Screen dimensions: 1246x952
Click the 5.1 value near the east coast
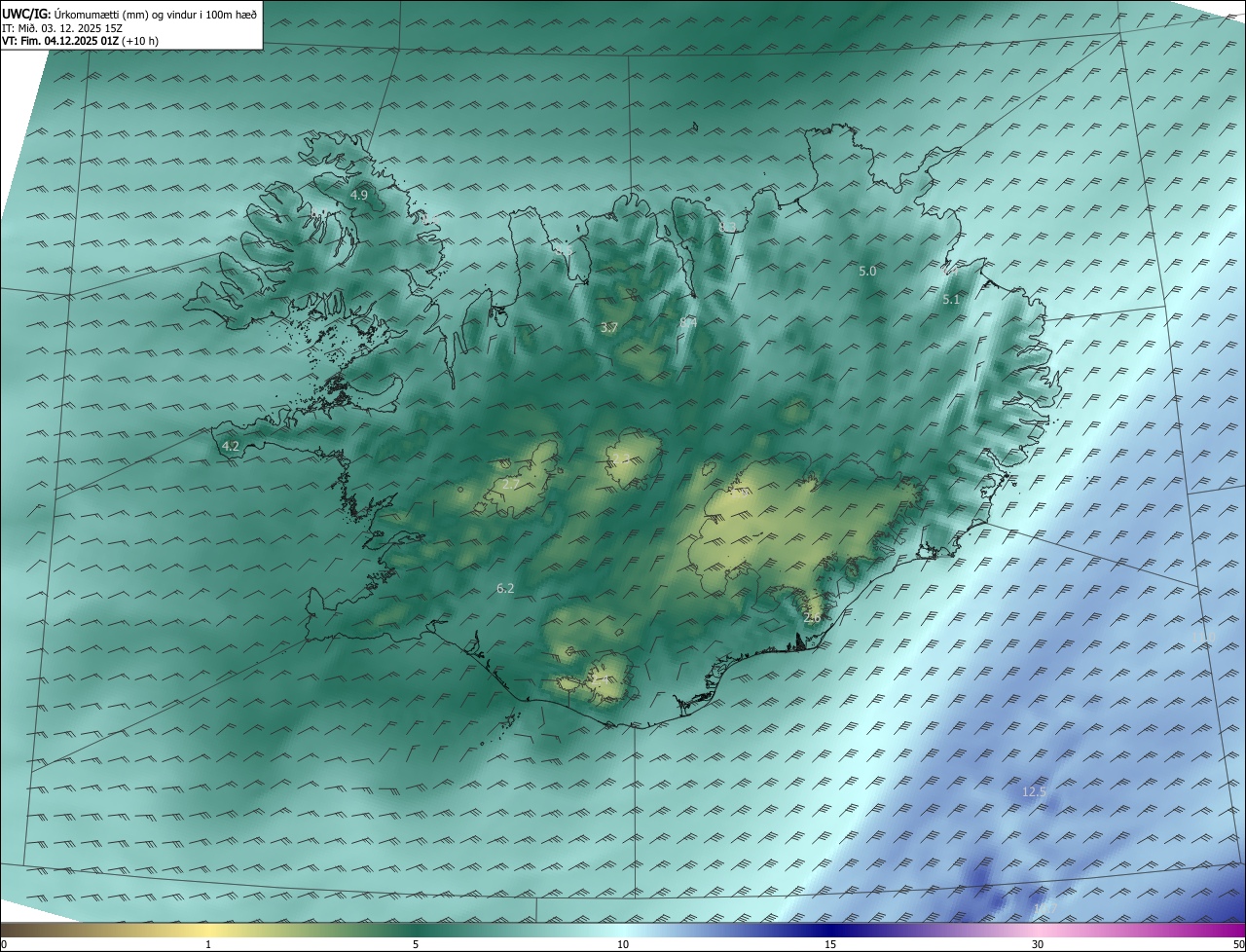[x=952, y=300]
